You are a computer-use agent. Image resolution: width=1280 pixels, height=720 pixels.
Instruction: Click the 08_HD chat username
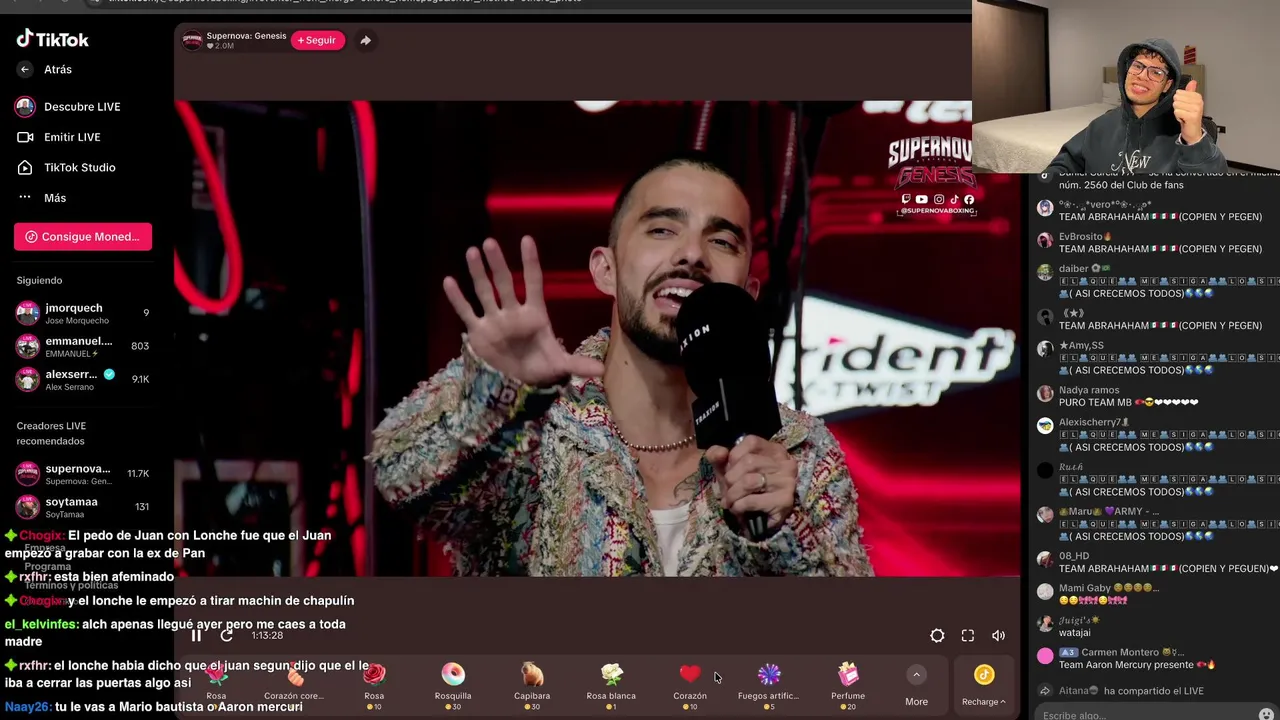[x=1074, y=556]
